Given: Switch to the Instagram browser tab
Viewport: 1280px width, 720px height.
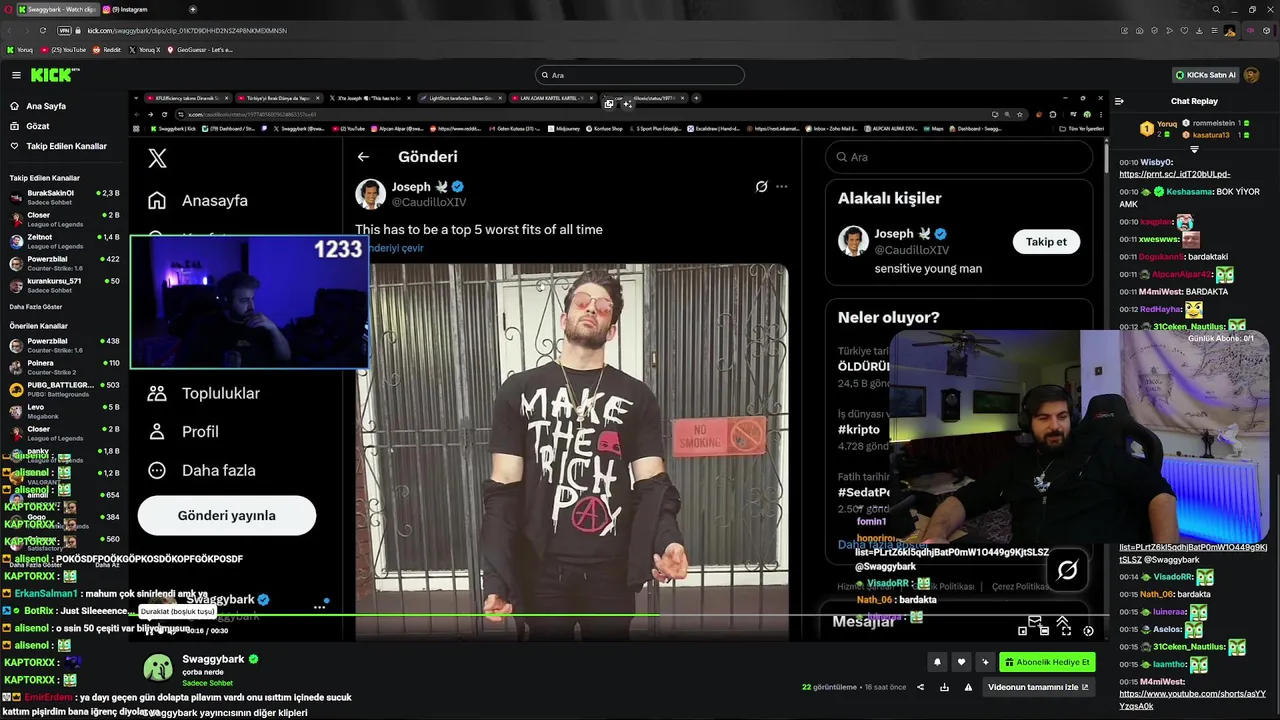Looking at the screenshot, I should tap(125, 9).
